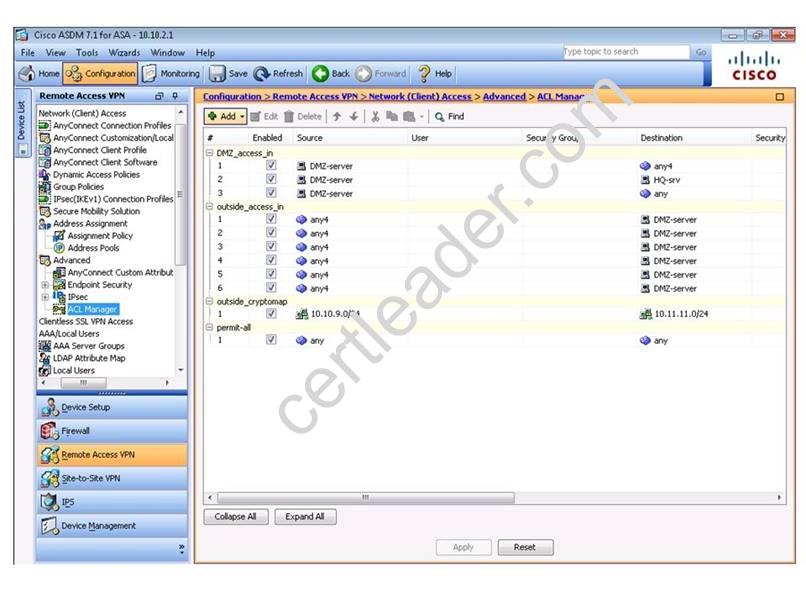Open the Device Setup section
The height and width of the screenshot is (605, 806).
tap(112, 407)
